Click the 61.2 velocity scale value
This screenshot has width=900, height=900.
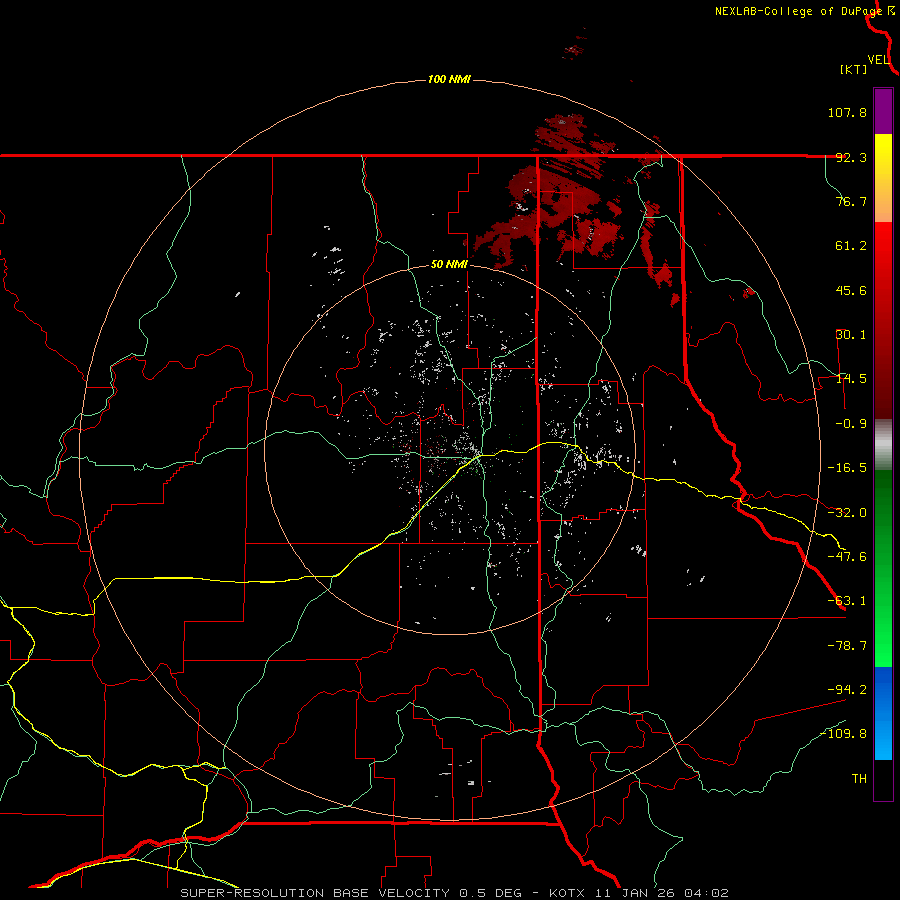851,246
